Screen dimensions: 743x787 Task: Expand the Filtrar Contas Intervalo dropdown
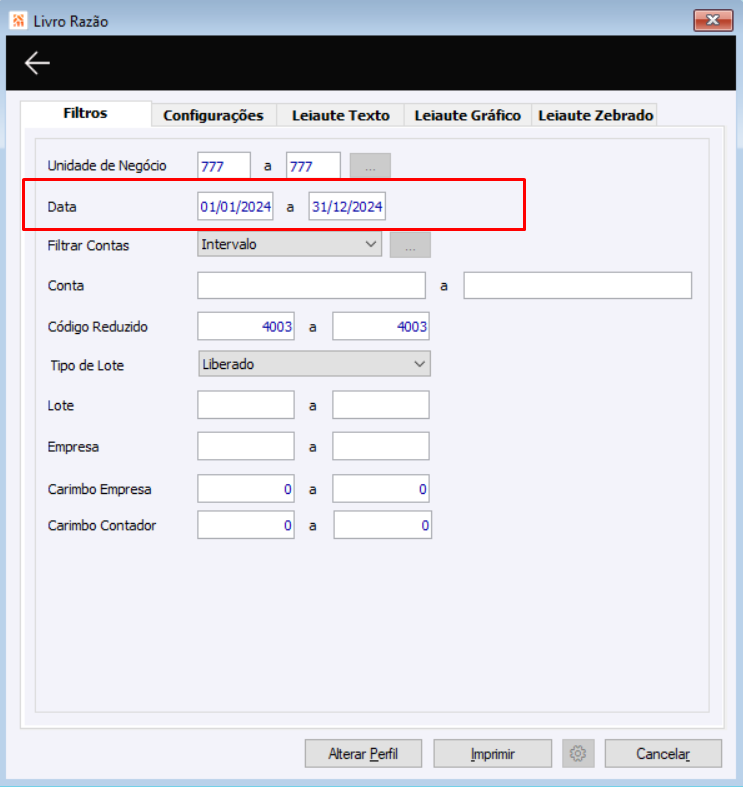click(x=289, y=244)
